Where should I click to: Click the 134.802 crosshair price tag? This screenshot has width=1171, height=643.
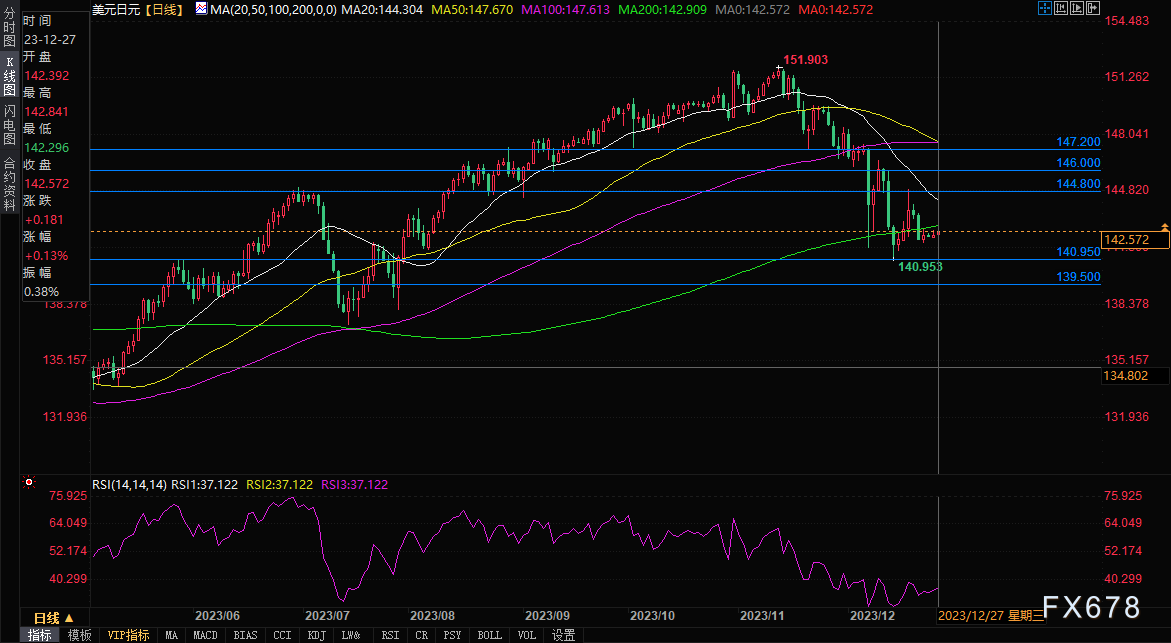click(x=1135, y=376)
